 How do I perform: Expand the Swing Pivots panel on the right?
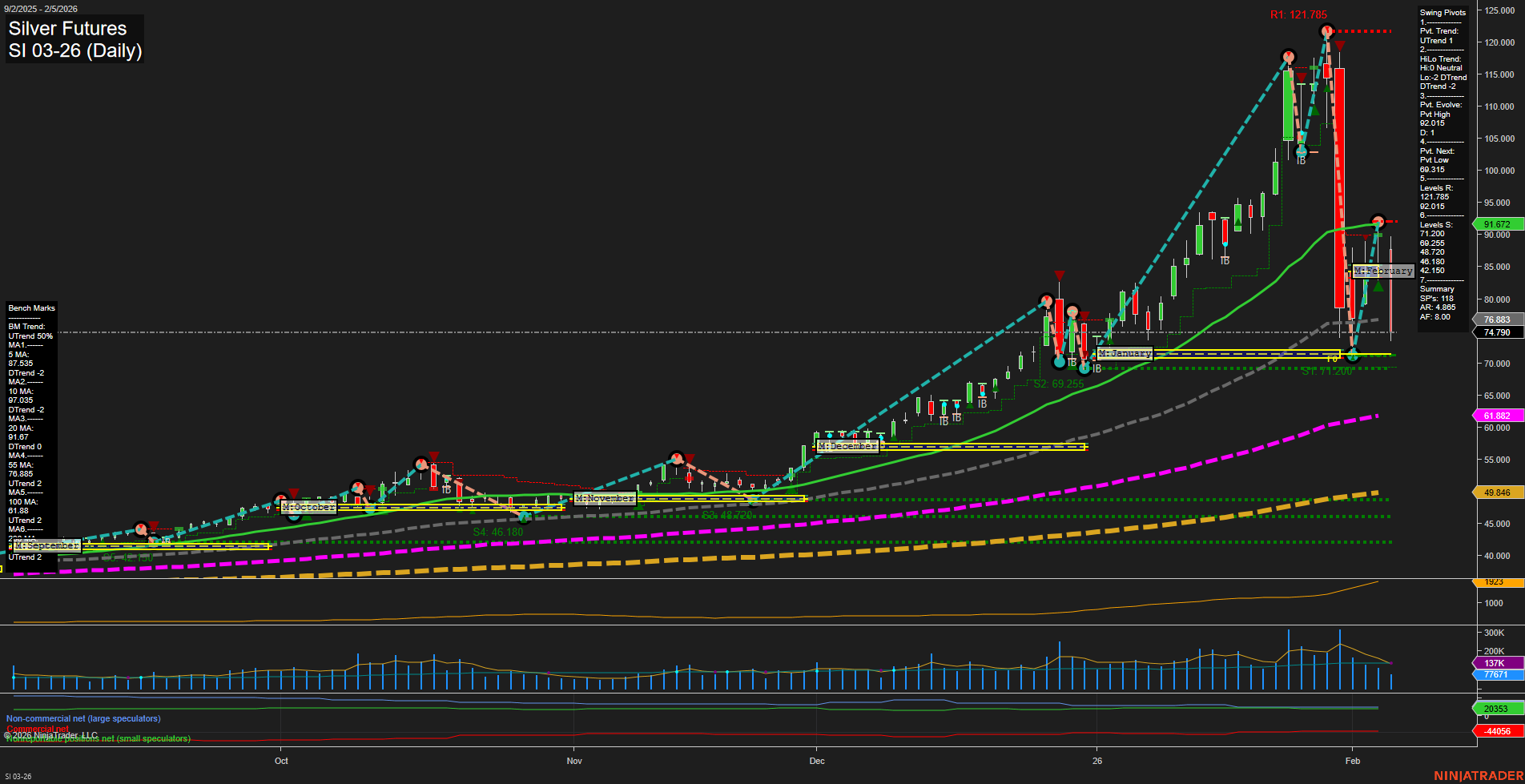[x=1442, y=12]
